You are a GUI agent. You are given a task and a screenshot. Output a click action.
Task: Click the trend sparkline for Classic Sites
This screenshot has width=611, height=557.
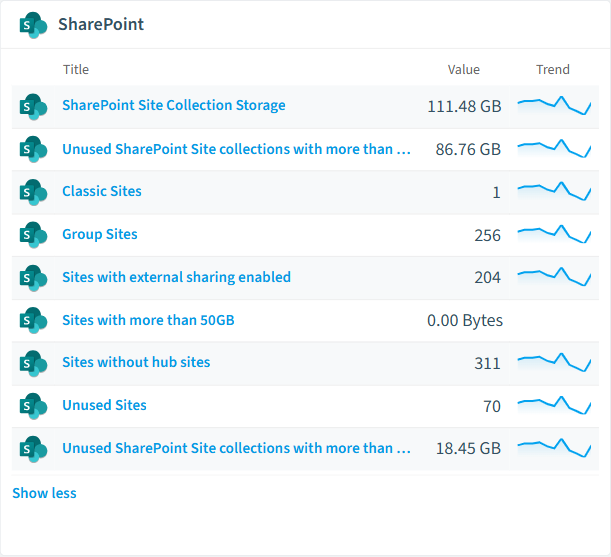click(554, 191)
